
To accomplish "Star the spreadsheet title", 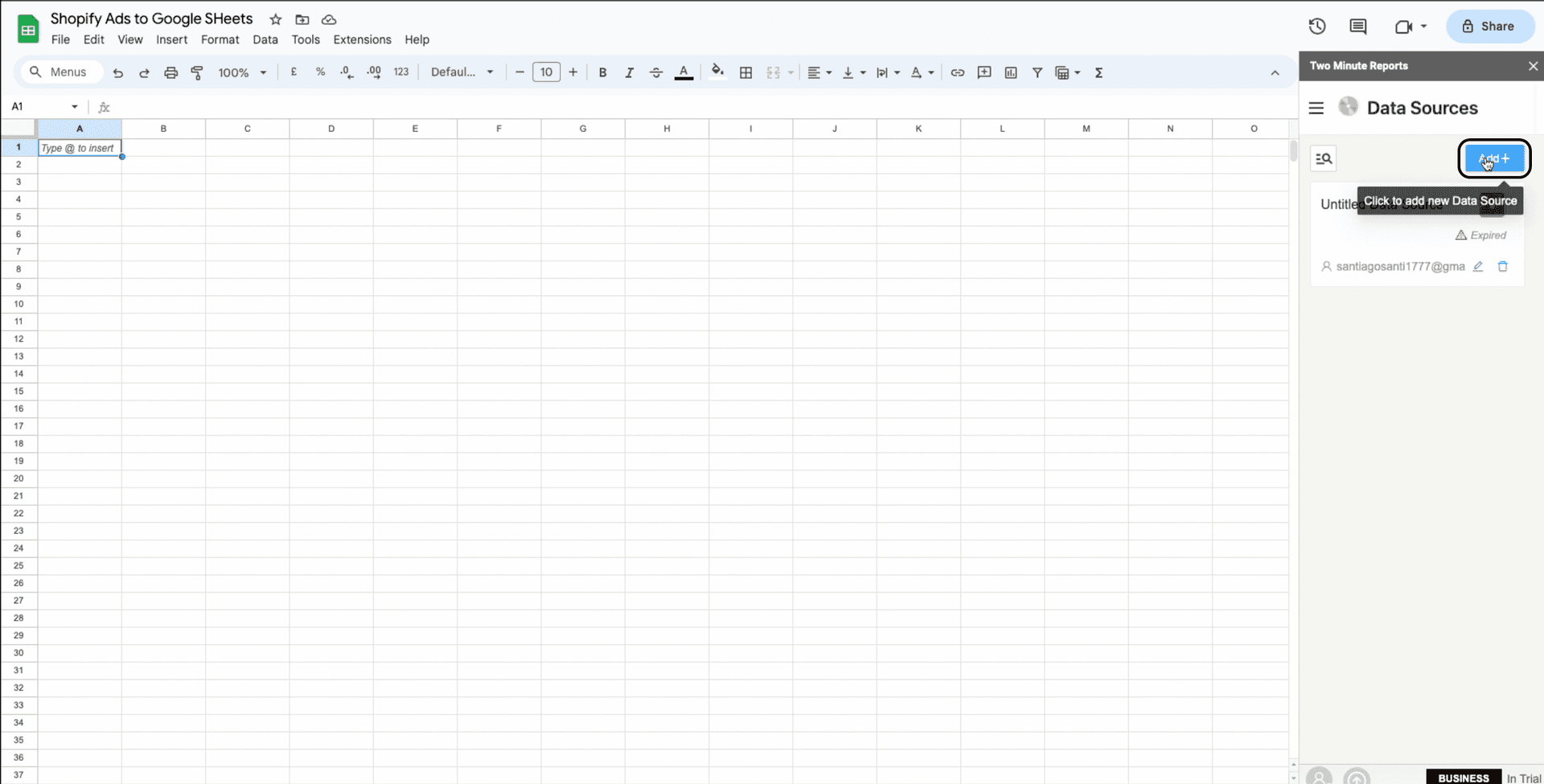I will pos(276,19).
